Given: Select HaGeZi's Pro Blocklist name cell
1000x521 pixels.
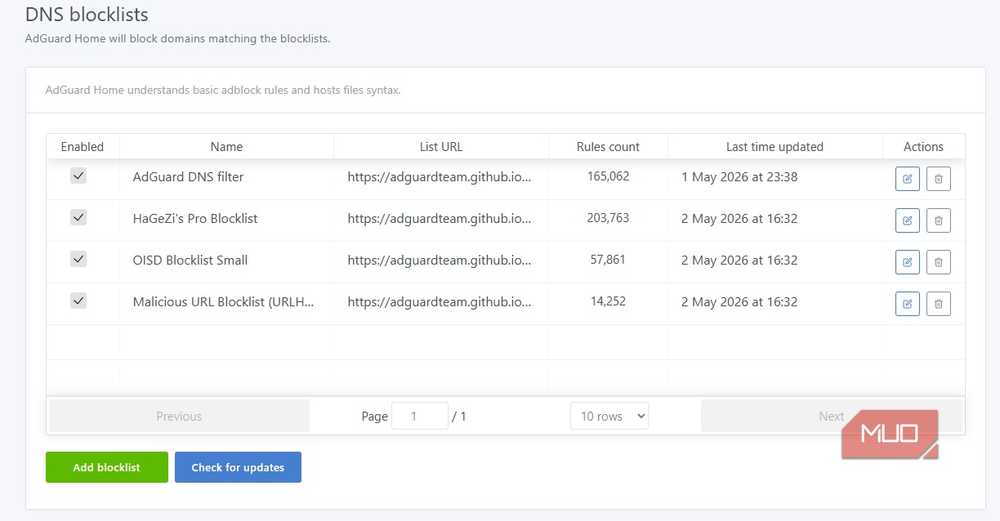Looking at the screenshot, I should pyautogui.click(x=195, y=218).
